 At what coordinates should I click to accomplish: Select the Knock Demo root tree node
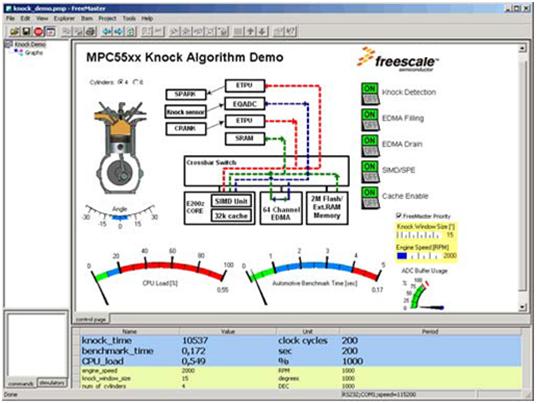click(x=30, y=44)
